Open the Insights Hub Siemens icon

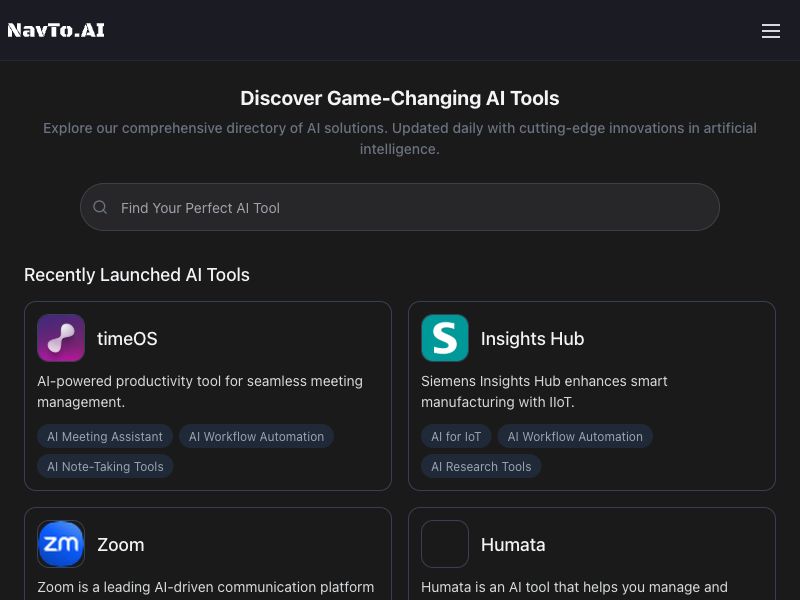pos(445,338)
